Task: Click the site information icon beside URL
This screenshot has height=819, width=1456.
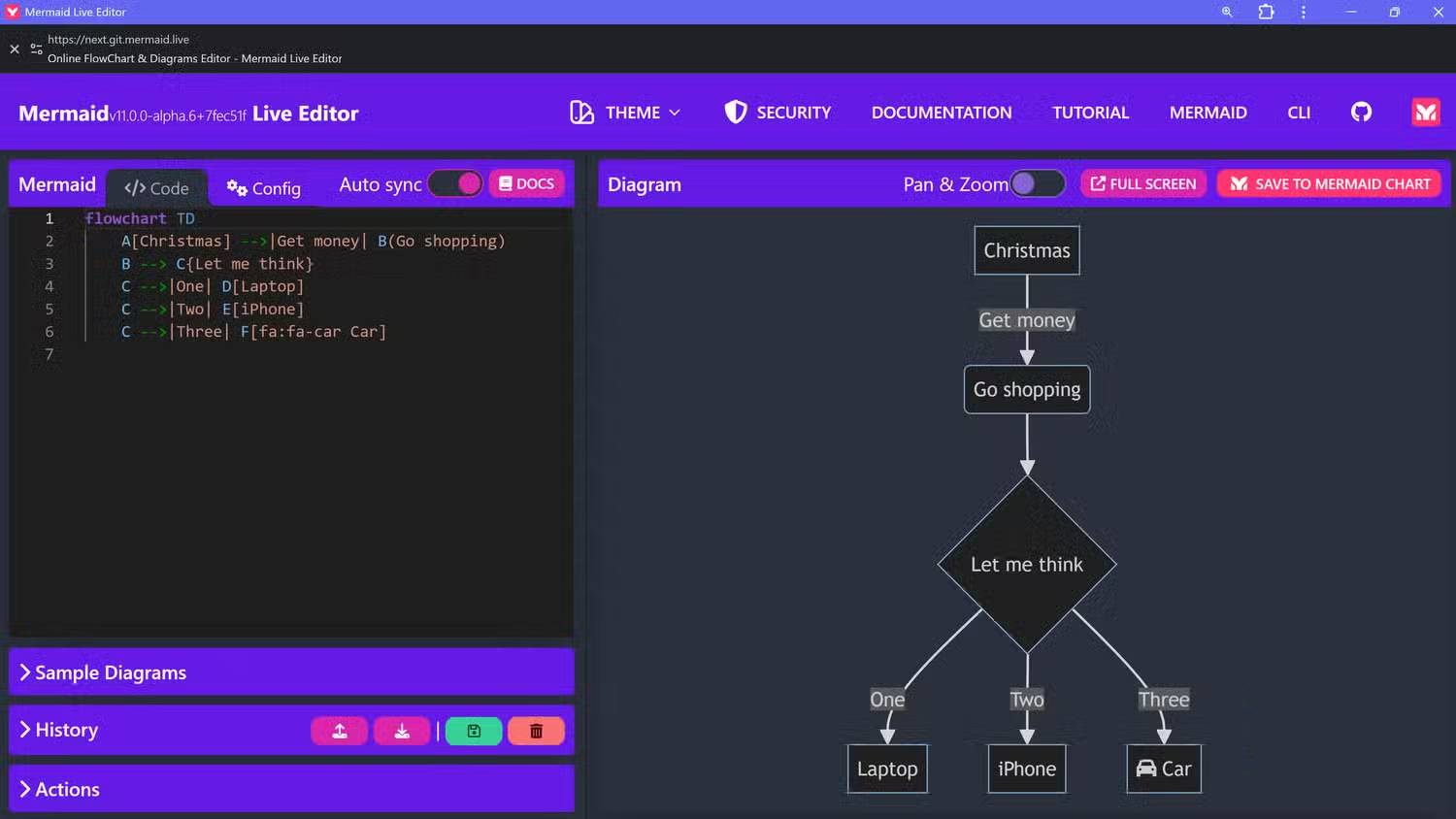Action: click(36, 49)
